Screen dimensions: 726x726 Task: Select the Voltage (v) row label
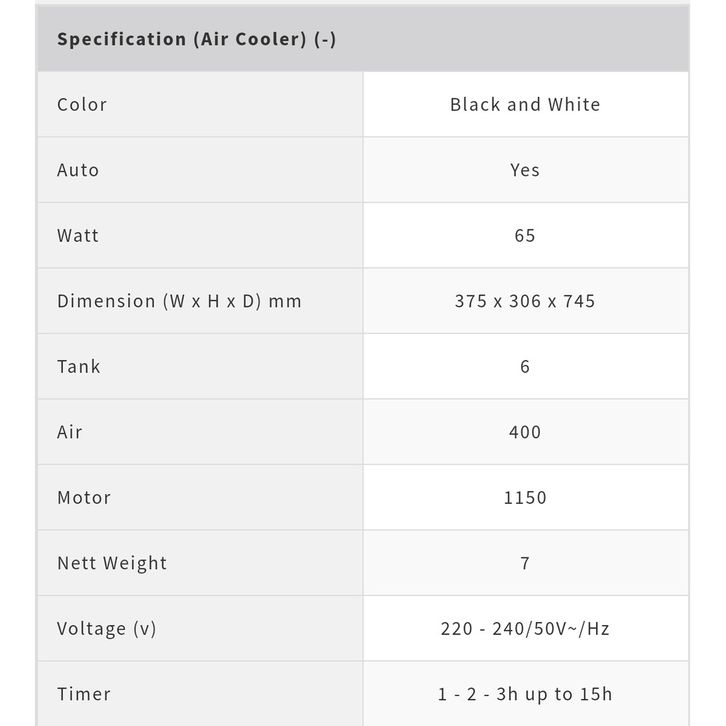coord(107,629)
